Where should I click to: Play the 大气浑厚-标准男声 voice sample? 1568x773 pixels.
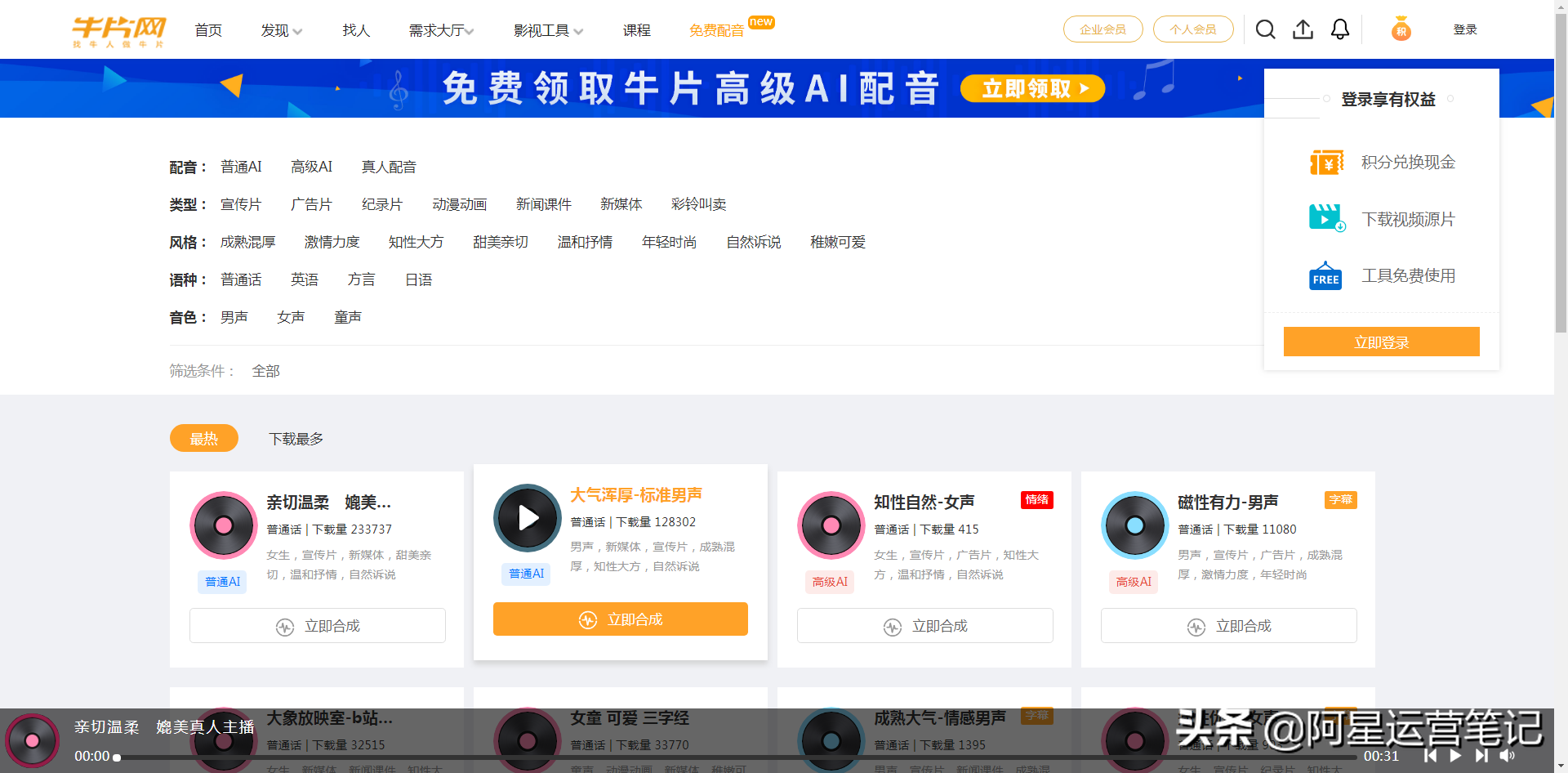coord(527,518)
